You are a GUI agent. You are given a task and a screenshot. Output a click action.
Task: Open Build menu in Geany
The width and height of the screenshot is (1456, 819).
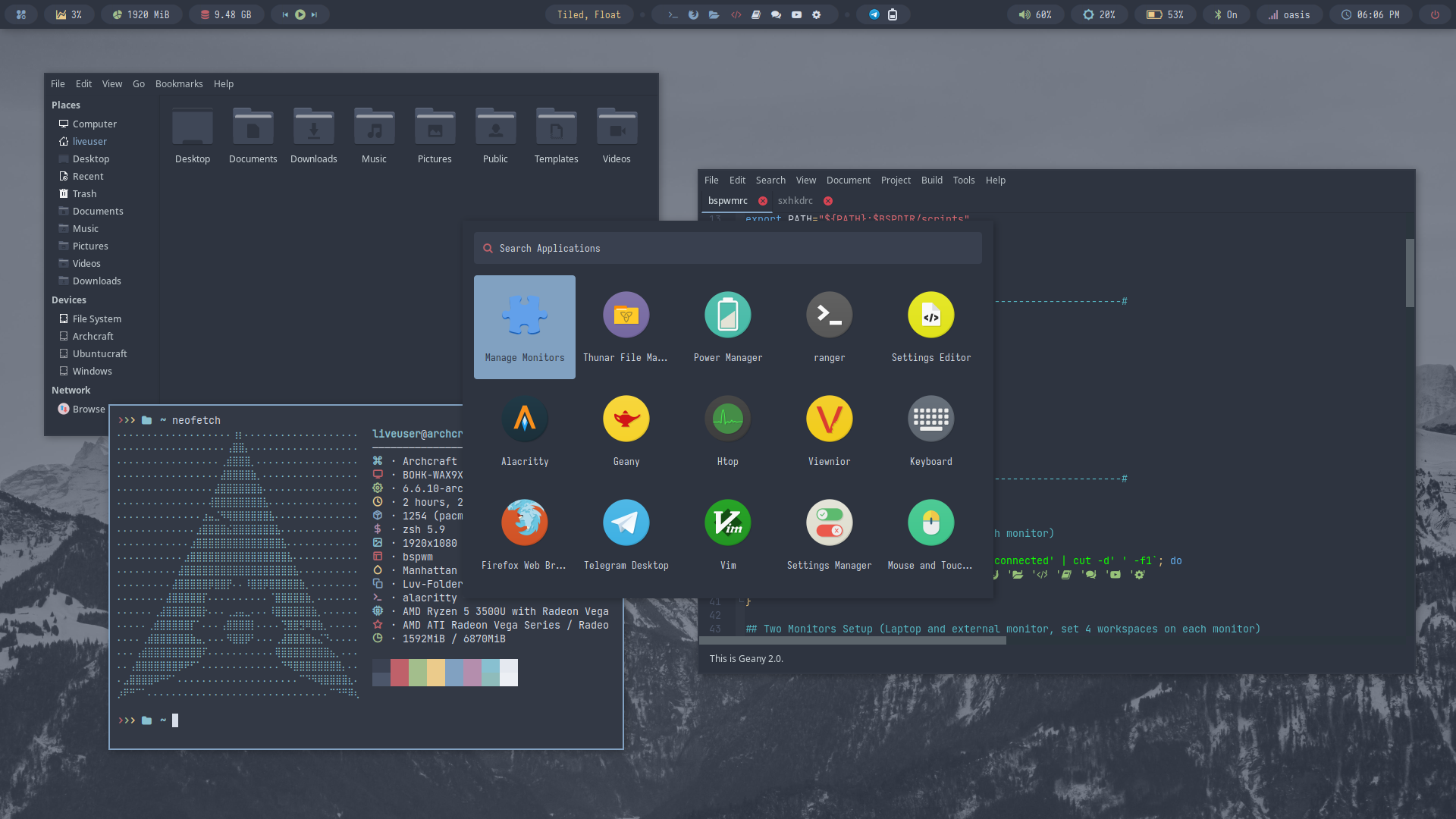(931, 180)
